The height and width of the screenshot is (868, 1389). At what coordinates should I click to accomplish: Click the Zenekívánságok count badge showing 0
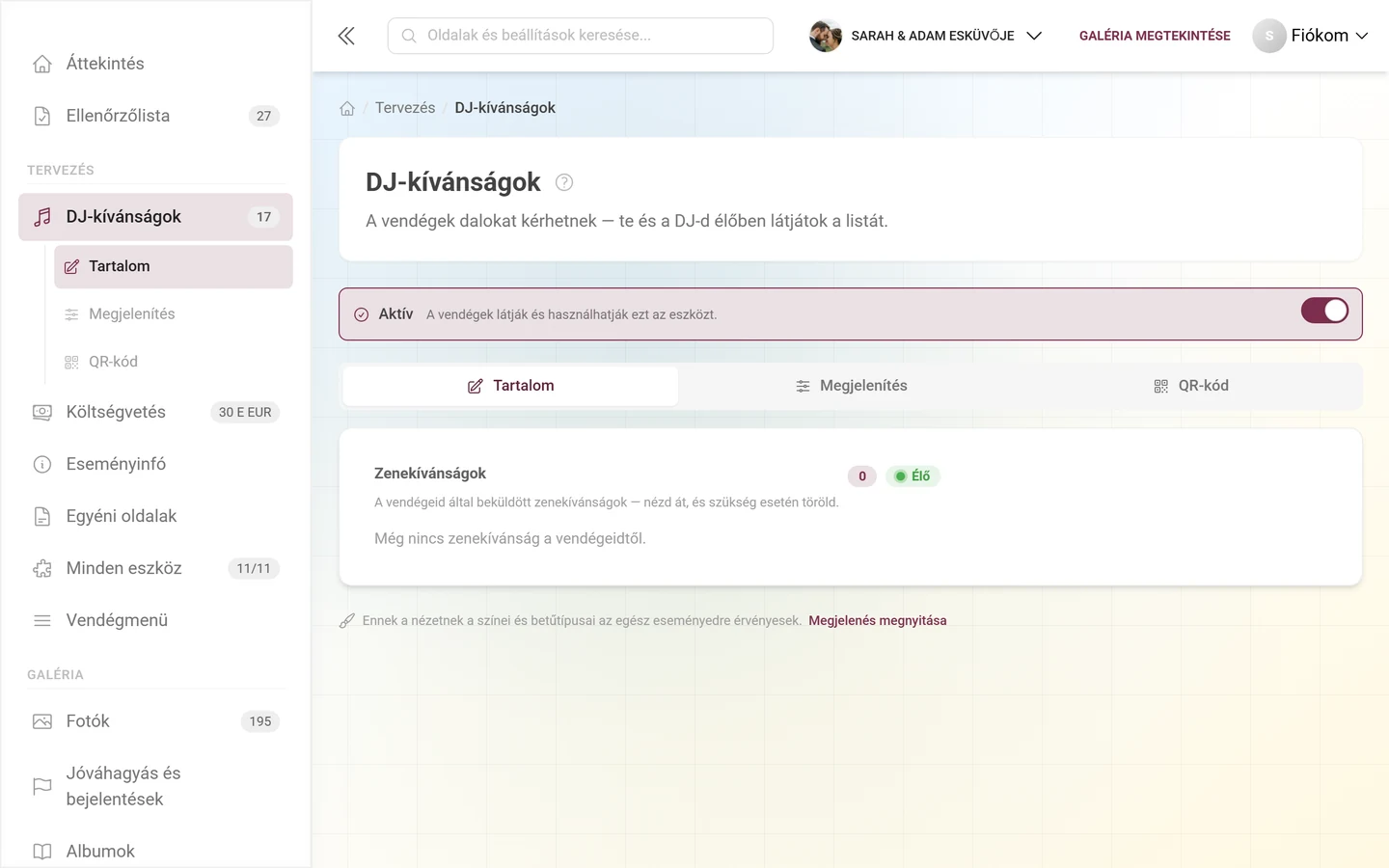click(862, 475)
